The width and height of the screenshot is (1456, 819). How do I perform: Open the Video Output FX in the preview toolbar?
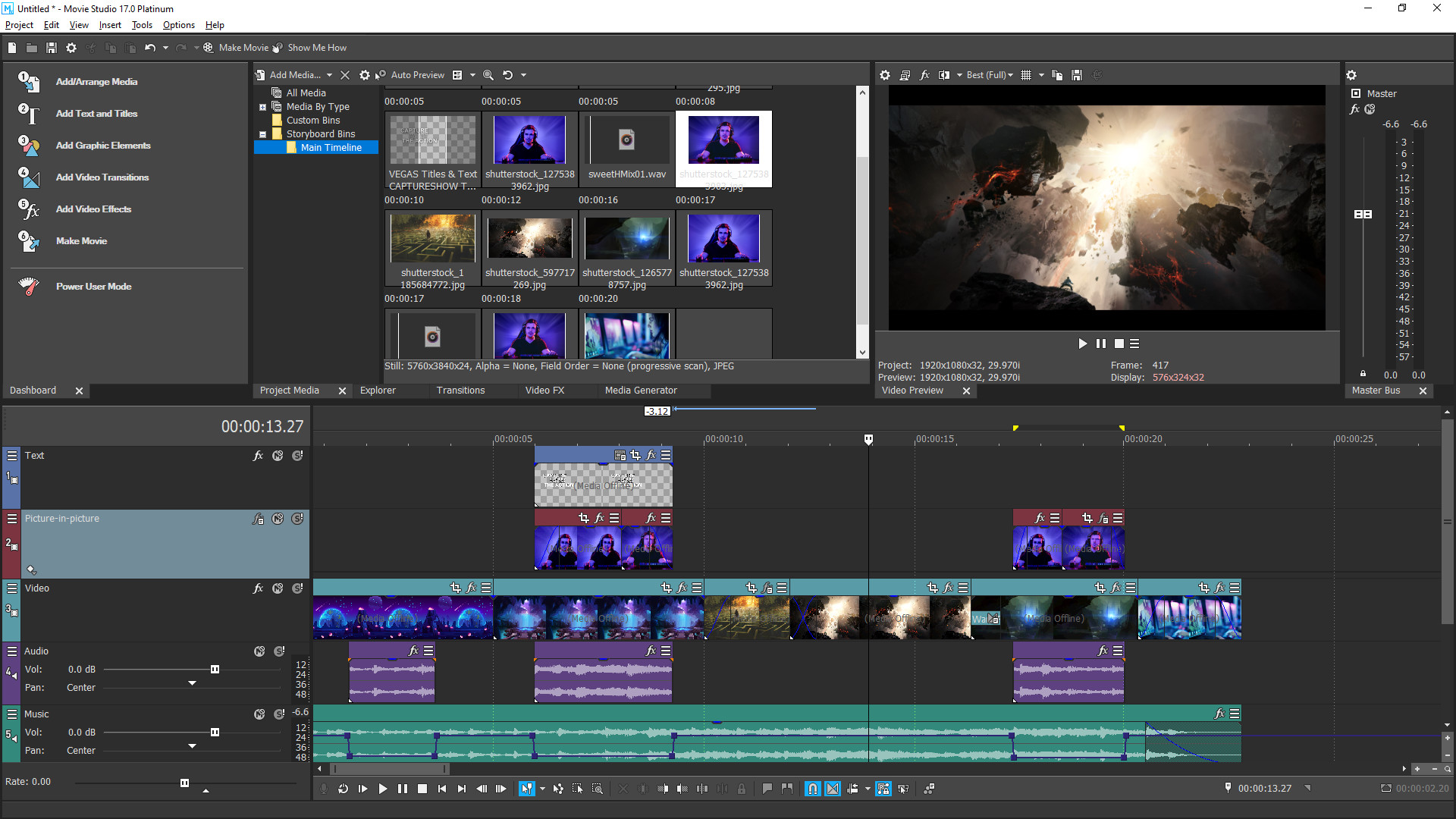click(x=924, y=75)
